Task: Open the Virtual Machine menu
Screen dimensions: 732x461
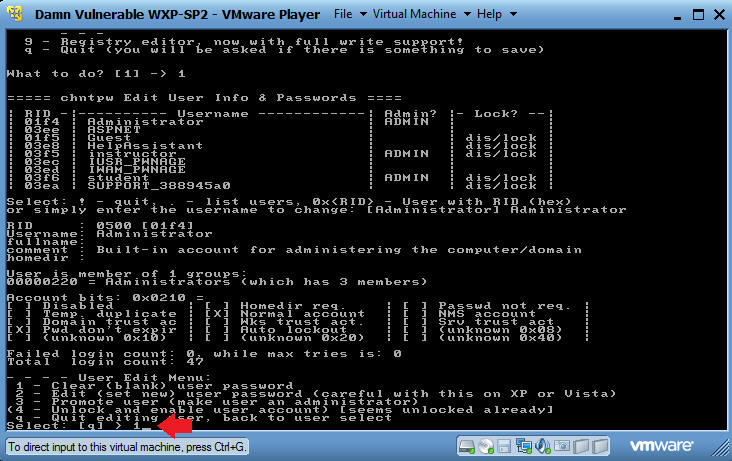Action: point(421,14)
